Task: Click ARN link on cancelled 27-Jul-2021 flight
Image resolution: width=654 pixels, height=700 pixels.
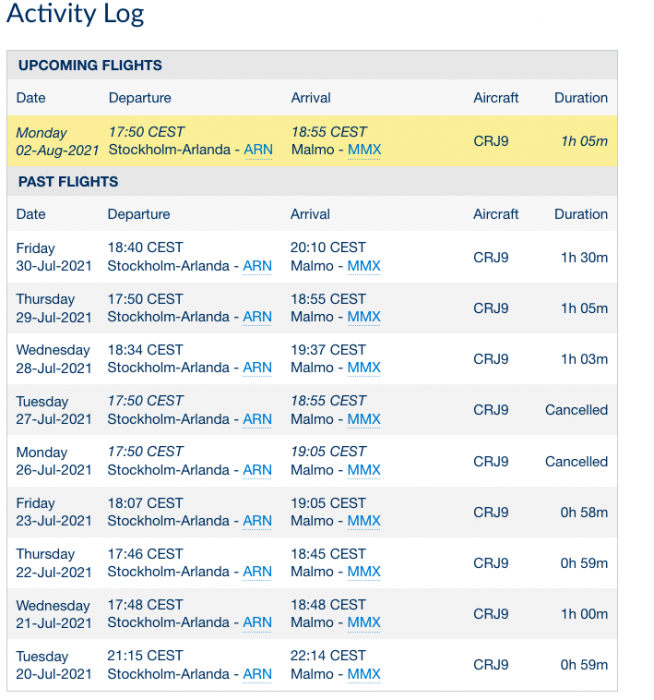Action: point(258,419)
